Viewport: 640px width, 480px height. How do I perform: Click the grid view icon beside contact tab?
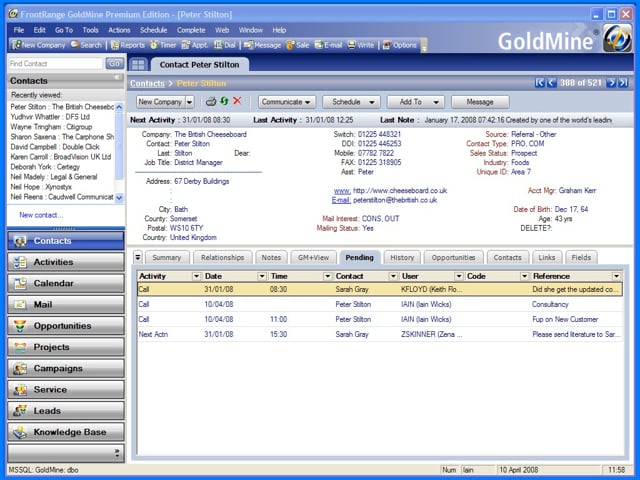tap(138, 64)
